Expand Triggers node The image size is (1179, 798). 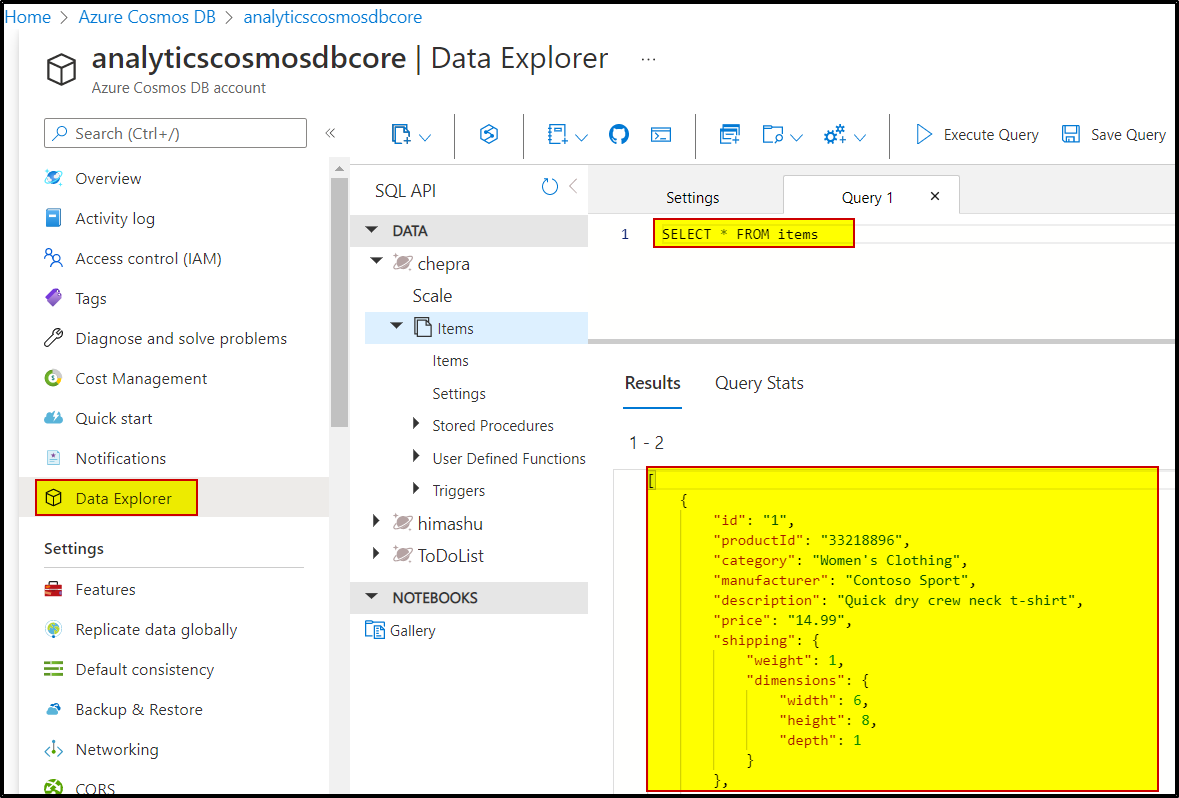tap(416, 489)
